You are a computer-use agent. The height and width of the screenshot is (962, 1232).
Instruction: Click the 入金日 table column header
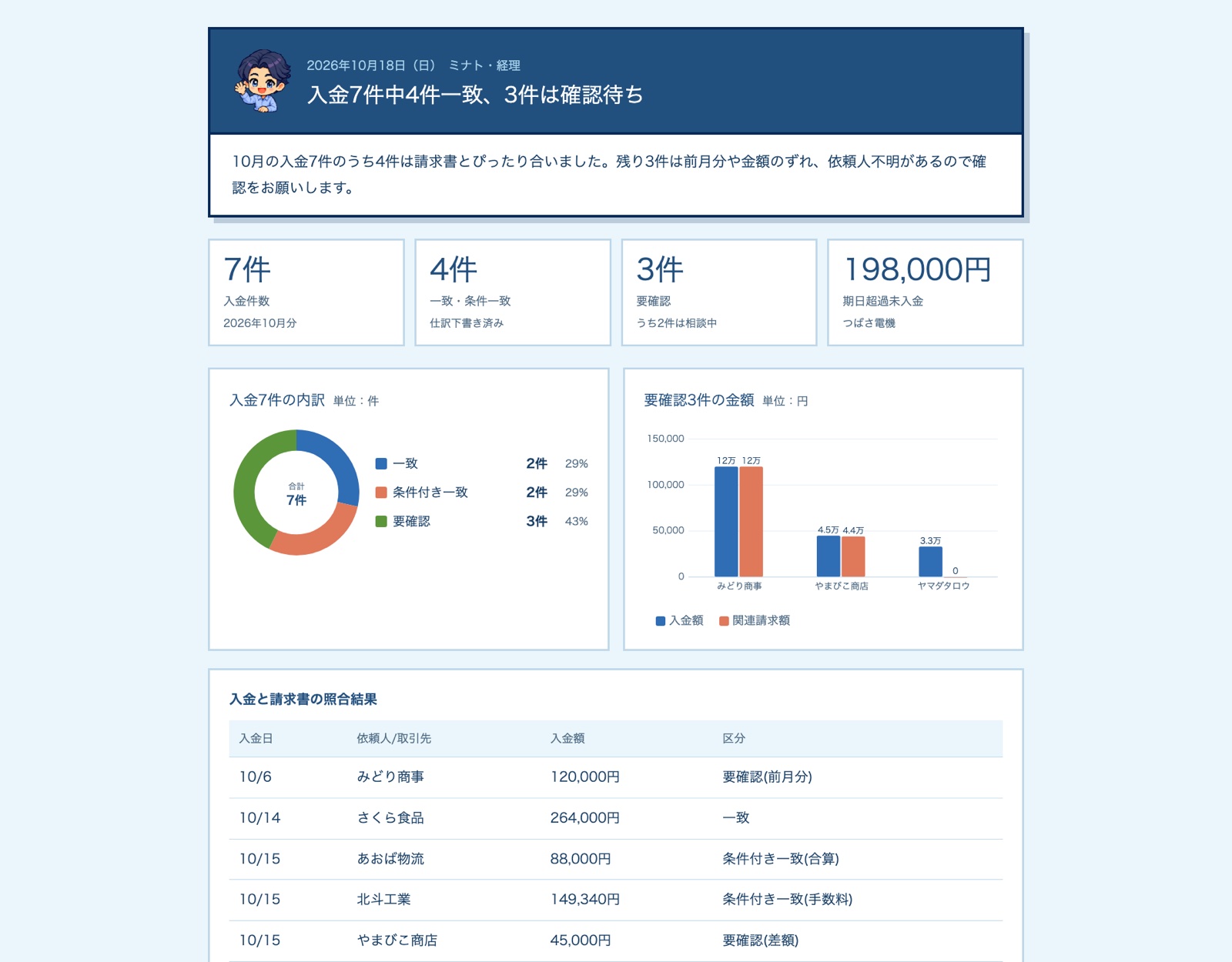coord(256,739)
